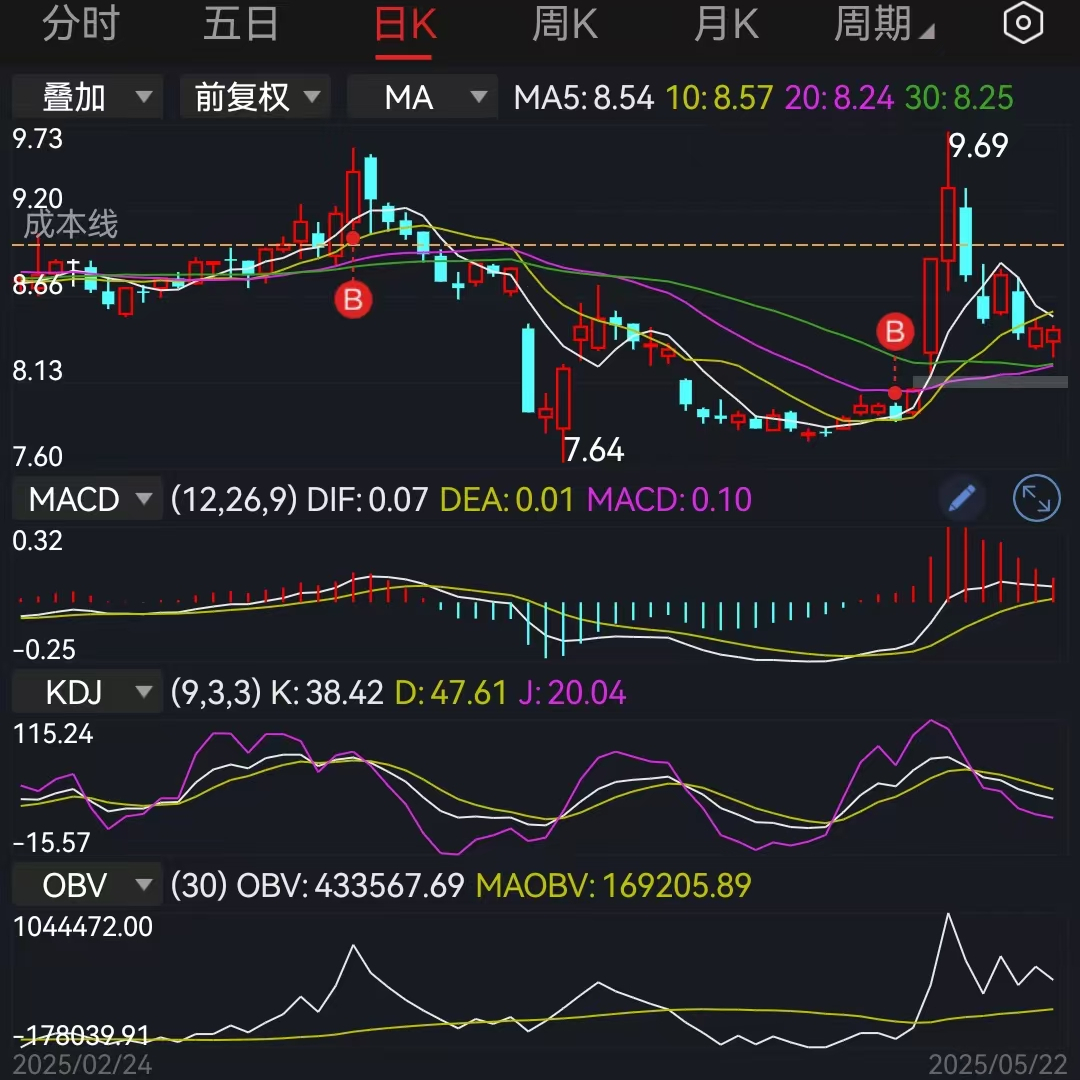Select the pencil drawing tool beside MACD
Screen dimensions: 1080x1080
pyautogui.click(x=961, y=498)
